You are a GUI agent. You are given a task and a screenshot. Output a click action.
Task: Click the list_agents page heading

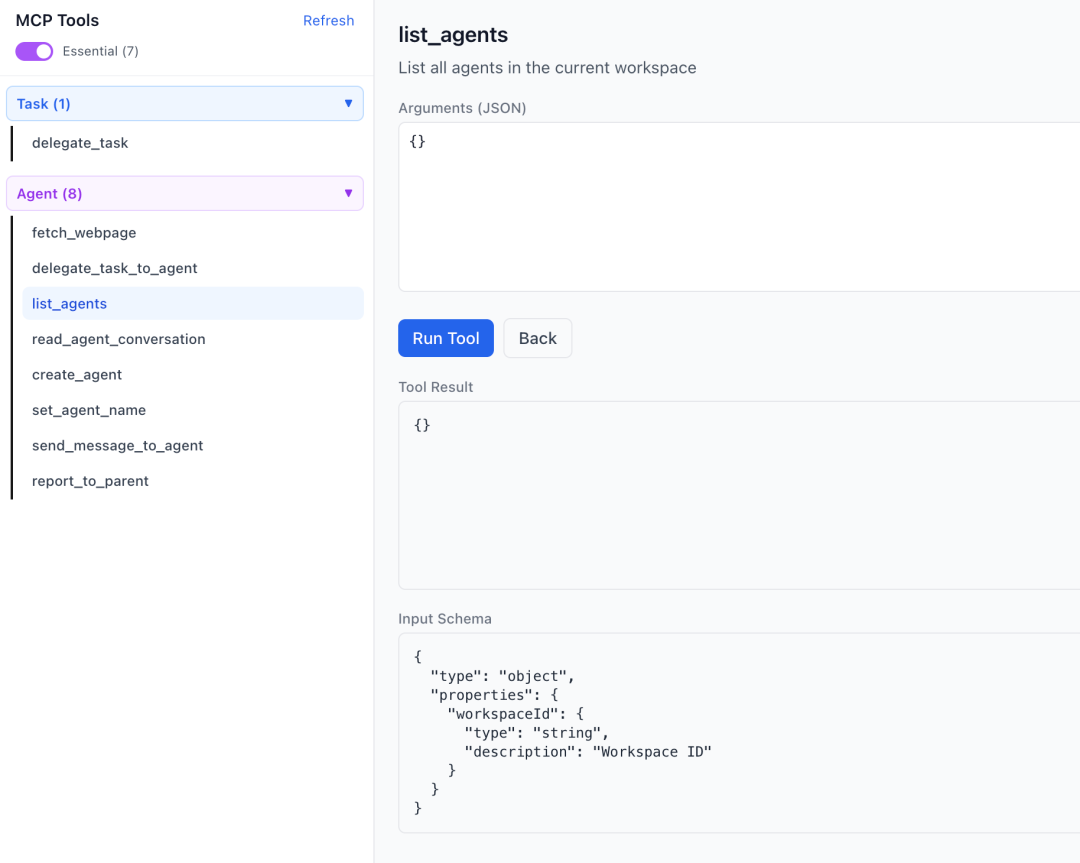pos(453,35)
